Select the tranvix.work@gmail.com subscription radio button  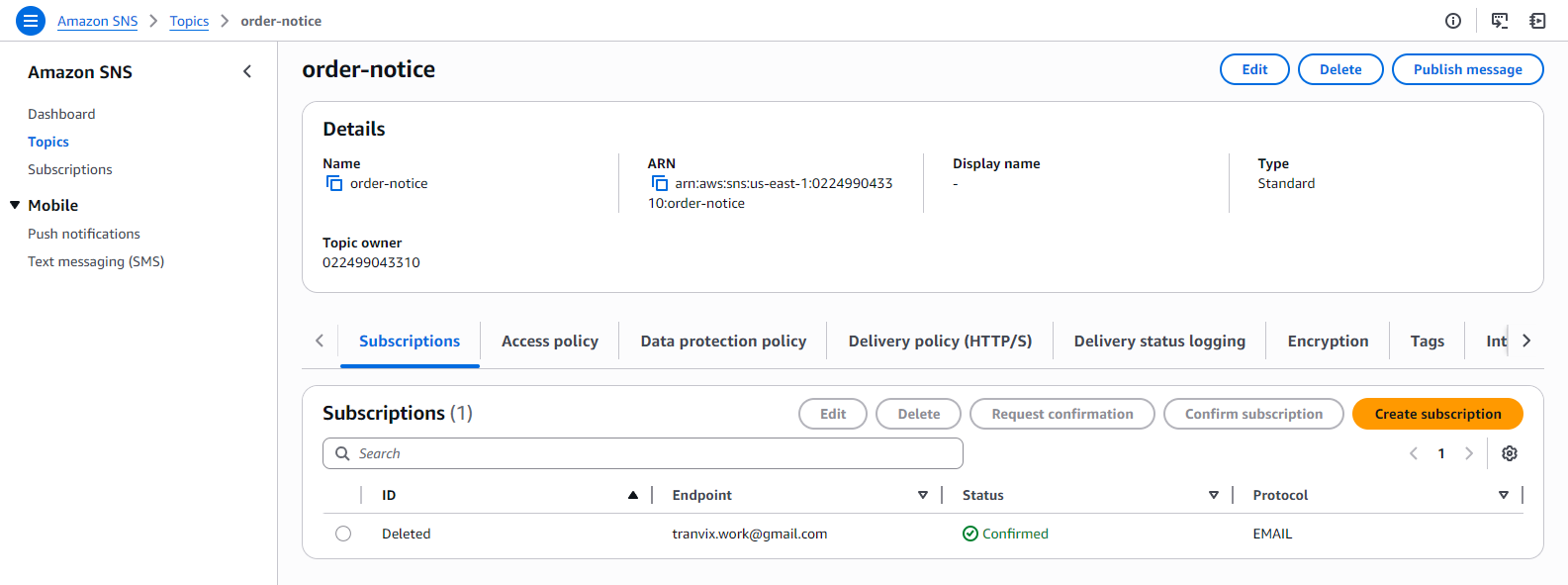(x=343, y=534)
